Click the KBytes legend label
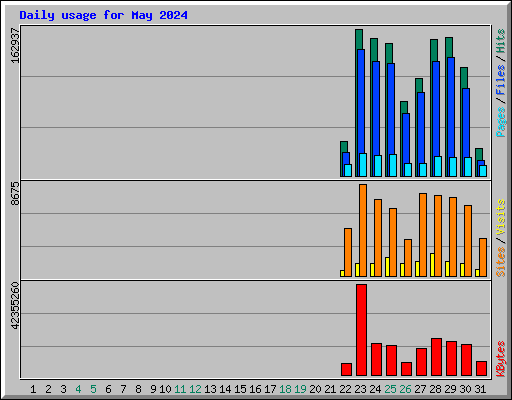 (x=500, y=359)
